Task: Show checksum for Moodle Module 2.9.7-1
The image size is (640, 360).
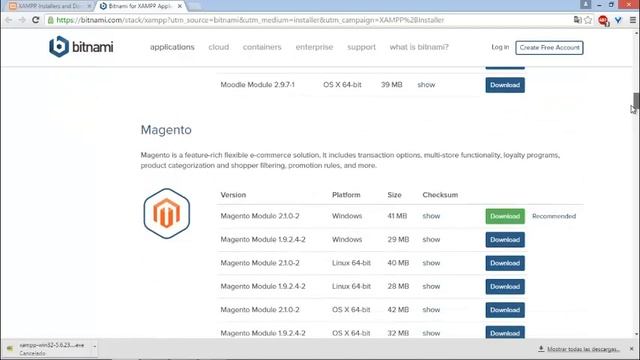Action: pos(426,85)
